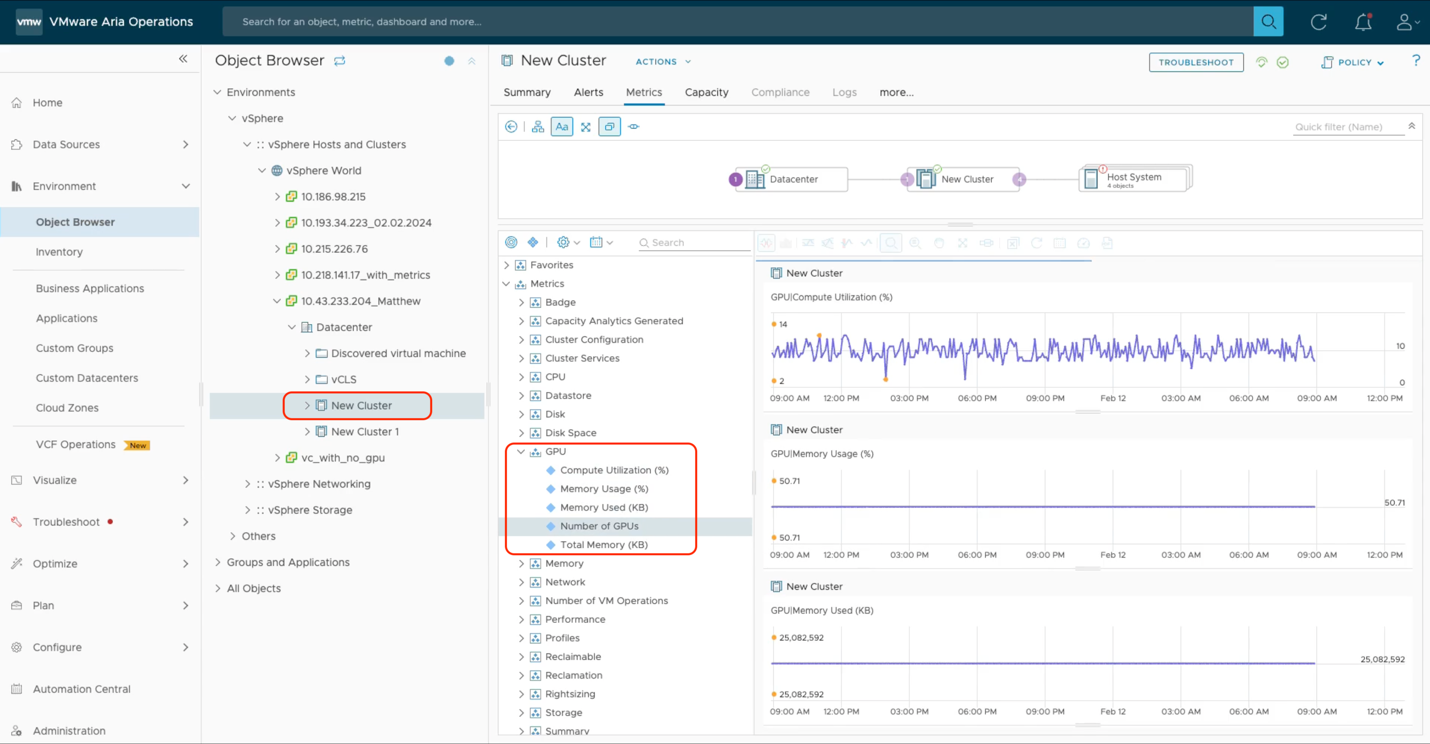Expand the vSphere Networking node
The width and height of the screenshot is (1430, 744).
(x=247, y=484)
